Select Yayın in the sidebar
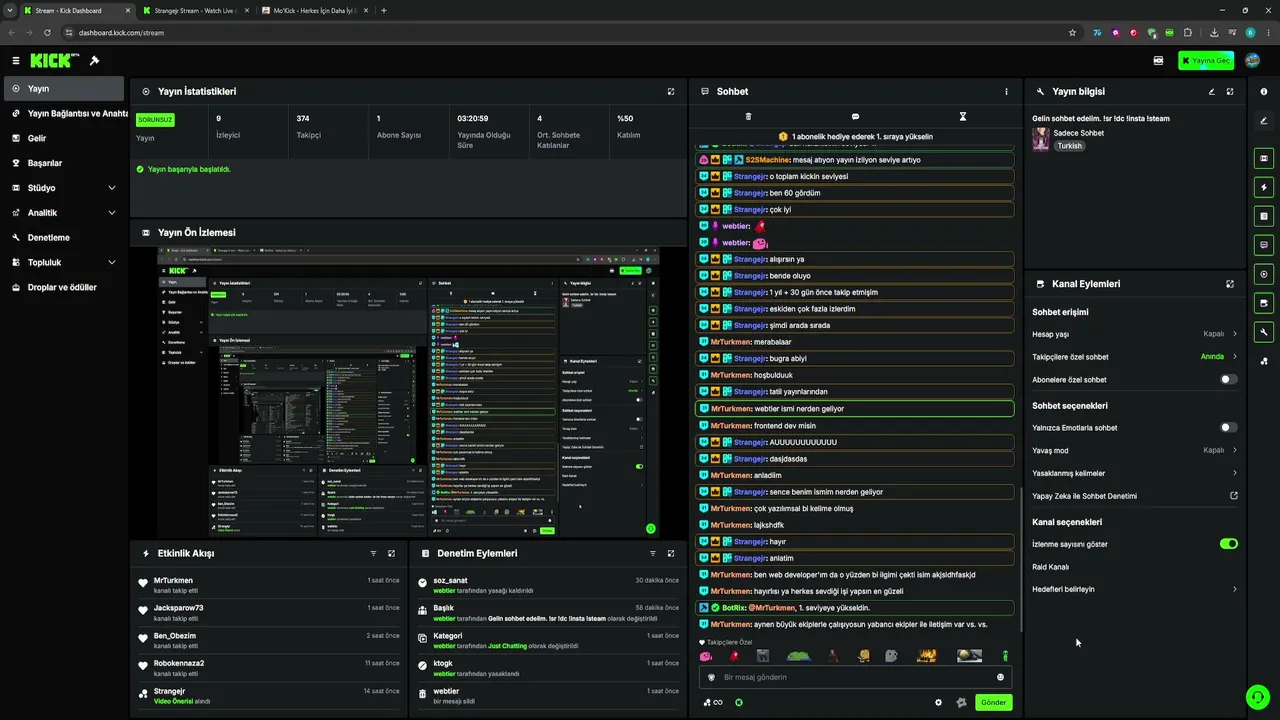 click(x=64, y=89)
